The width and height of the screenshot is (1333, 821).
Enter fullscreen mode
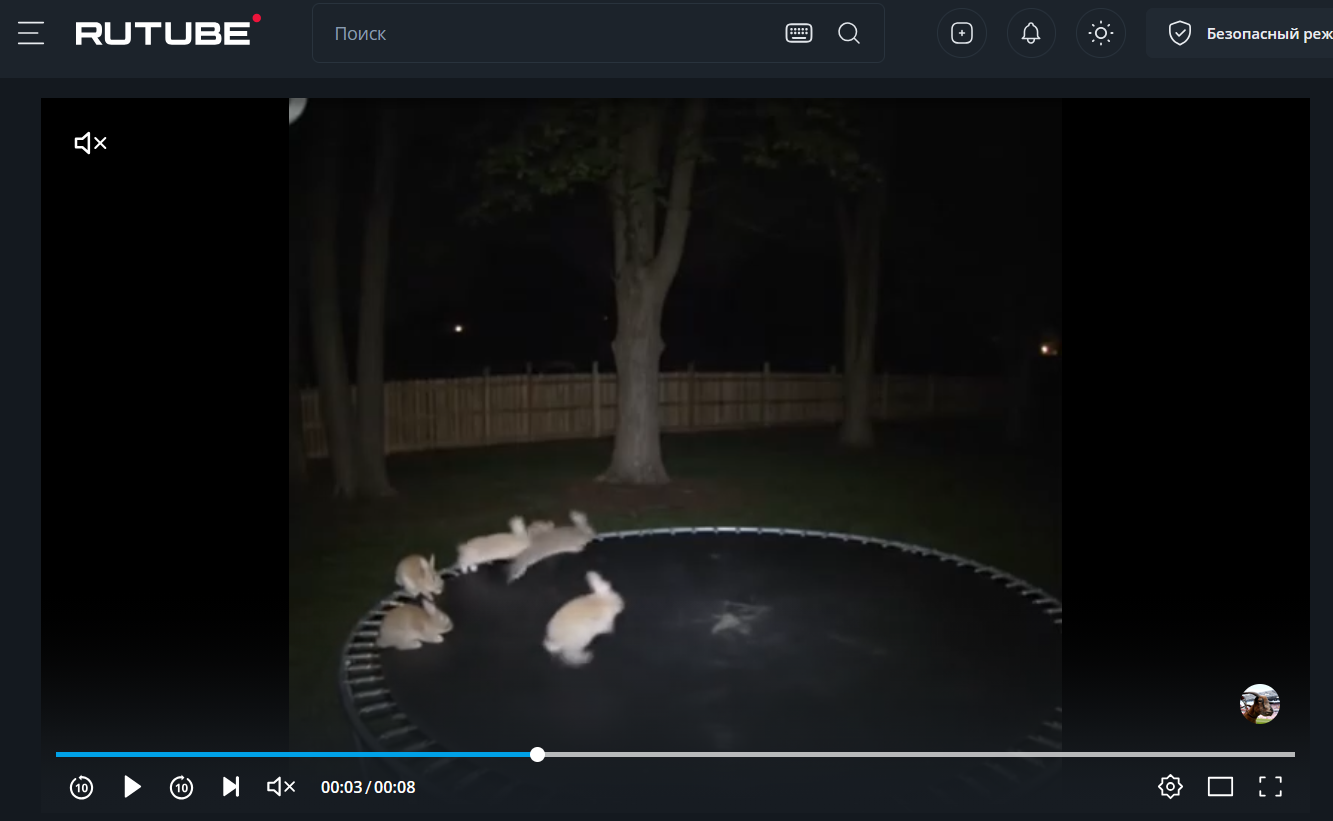click(x=1270, y=787)
